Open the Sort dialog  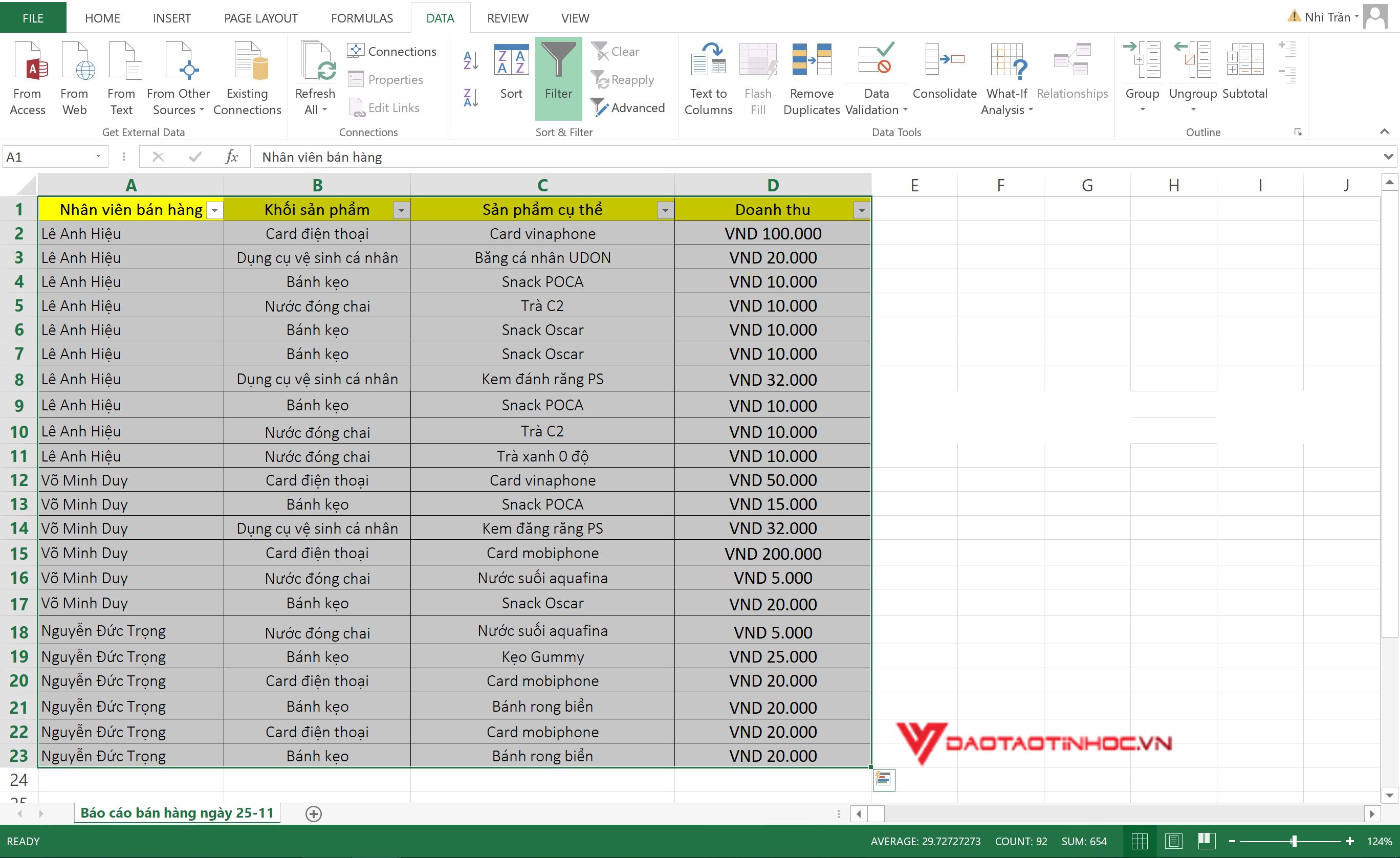511,72
